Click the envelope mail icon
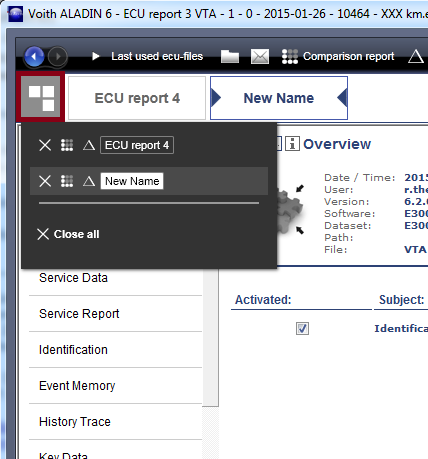Screen dimensions: 428x459 point(260,56)
